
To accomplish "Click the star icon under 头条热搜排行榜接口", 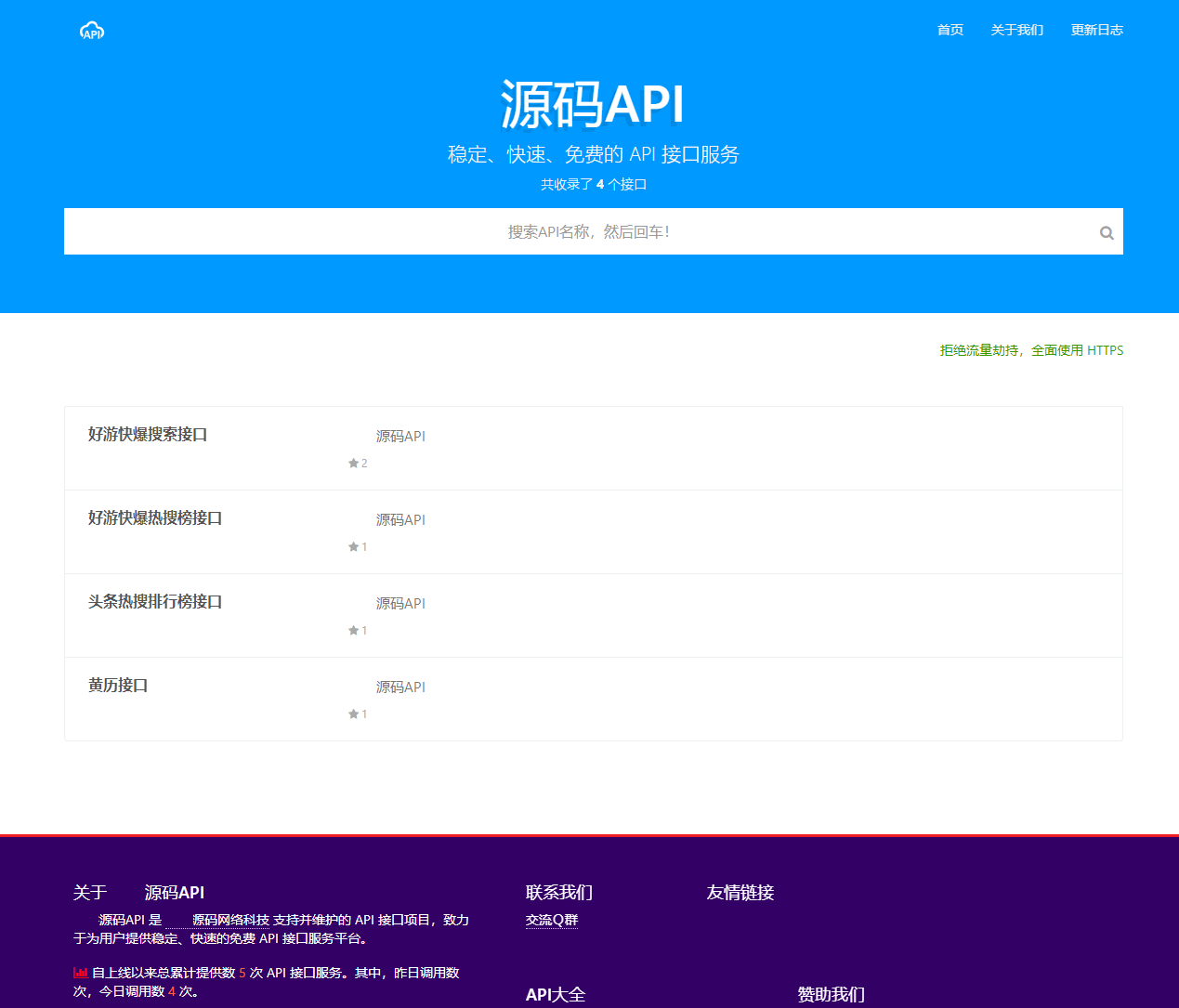I will [354, 630].
